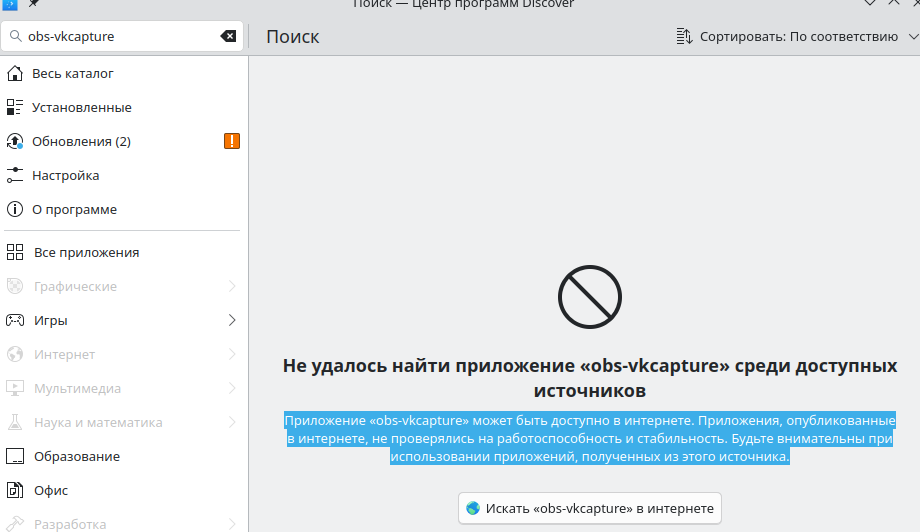Image resolution: width=920 pixels, height=532 pixels.
Task: Click the Настройка sliders icon
Action: click(15, 175)
